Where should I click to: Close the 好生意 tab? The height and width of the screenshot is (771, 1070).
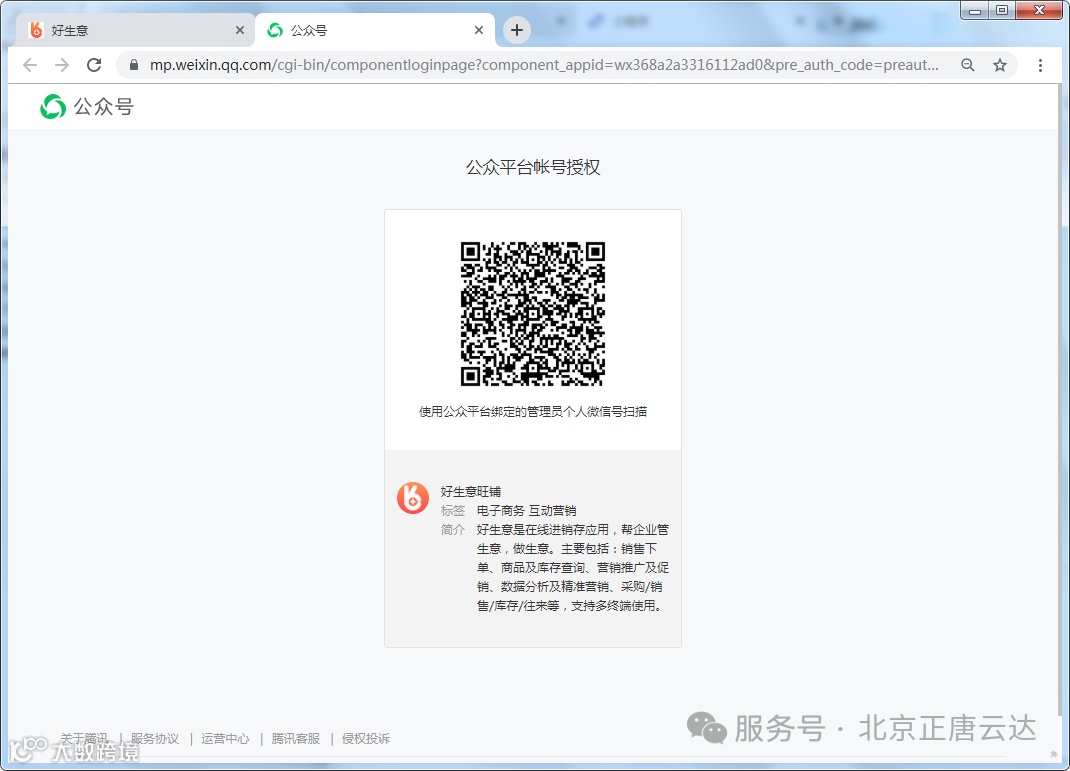point(240,30)
